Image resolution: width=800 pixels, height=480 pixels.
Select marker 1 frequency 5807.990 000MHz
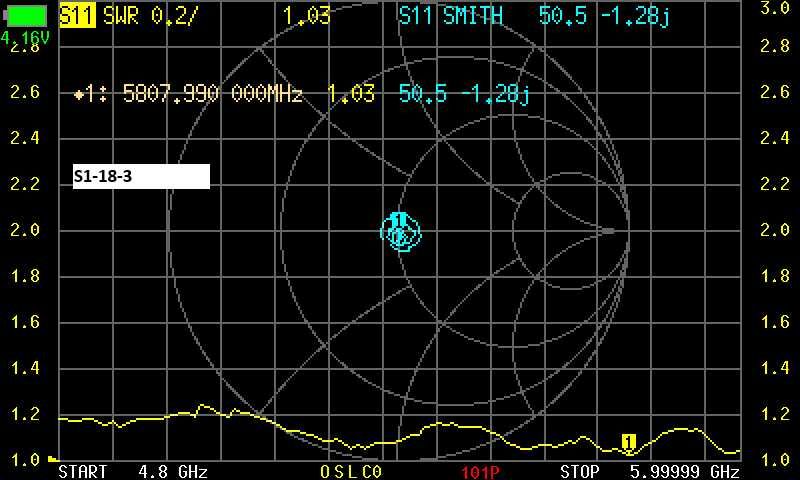(213, 94)
